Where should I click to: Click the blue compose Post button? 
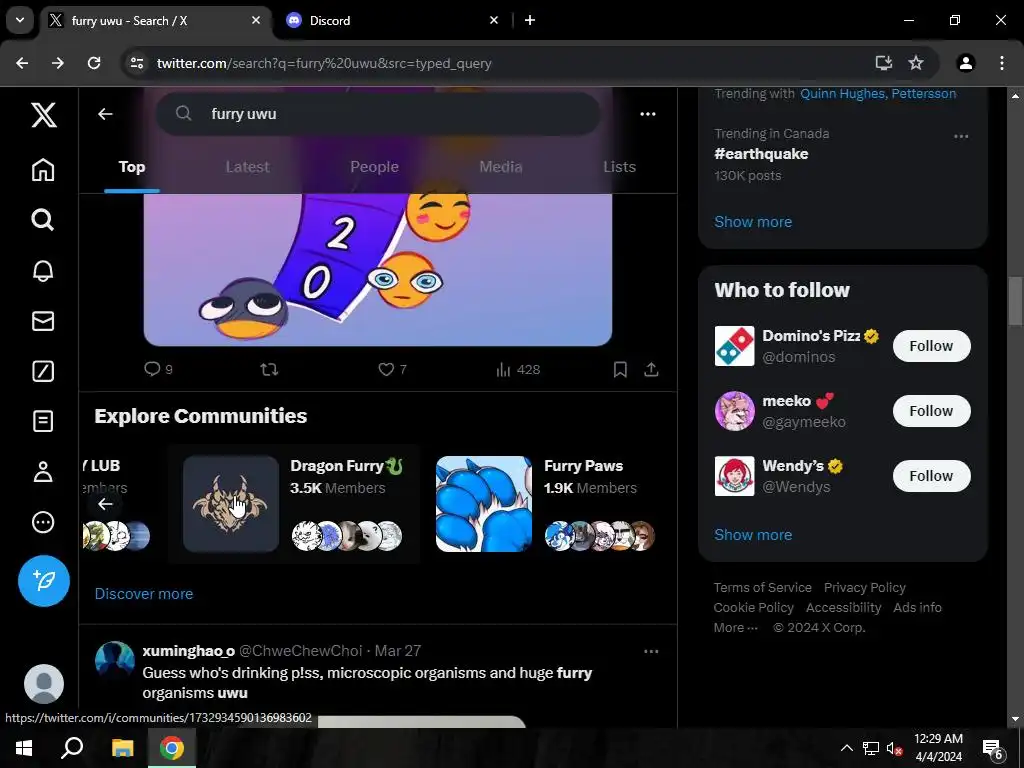click(44, 581)
